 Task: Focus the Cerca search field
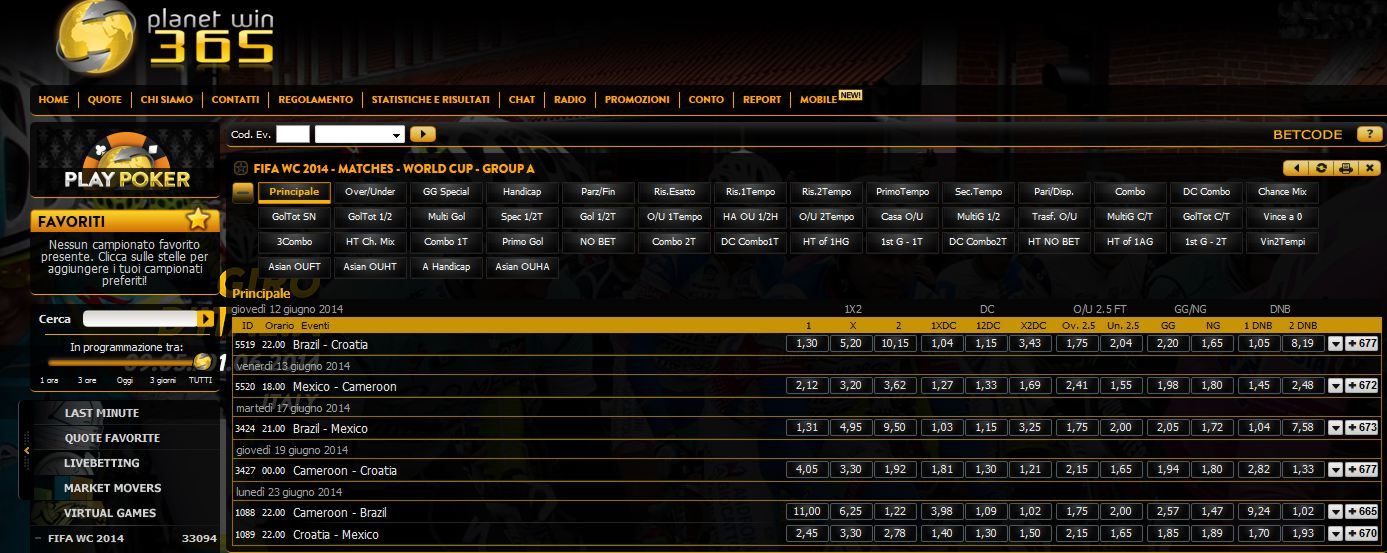[x=140, y=318]
